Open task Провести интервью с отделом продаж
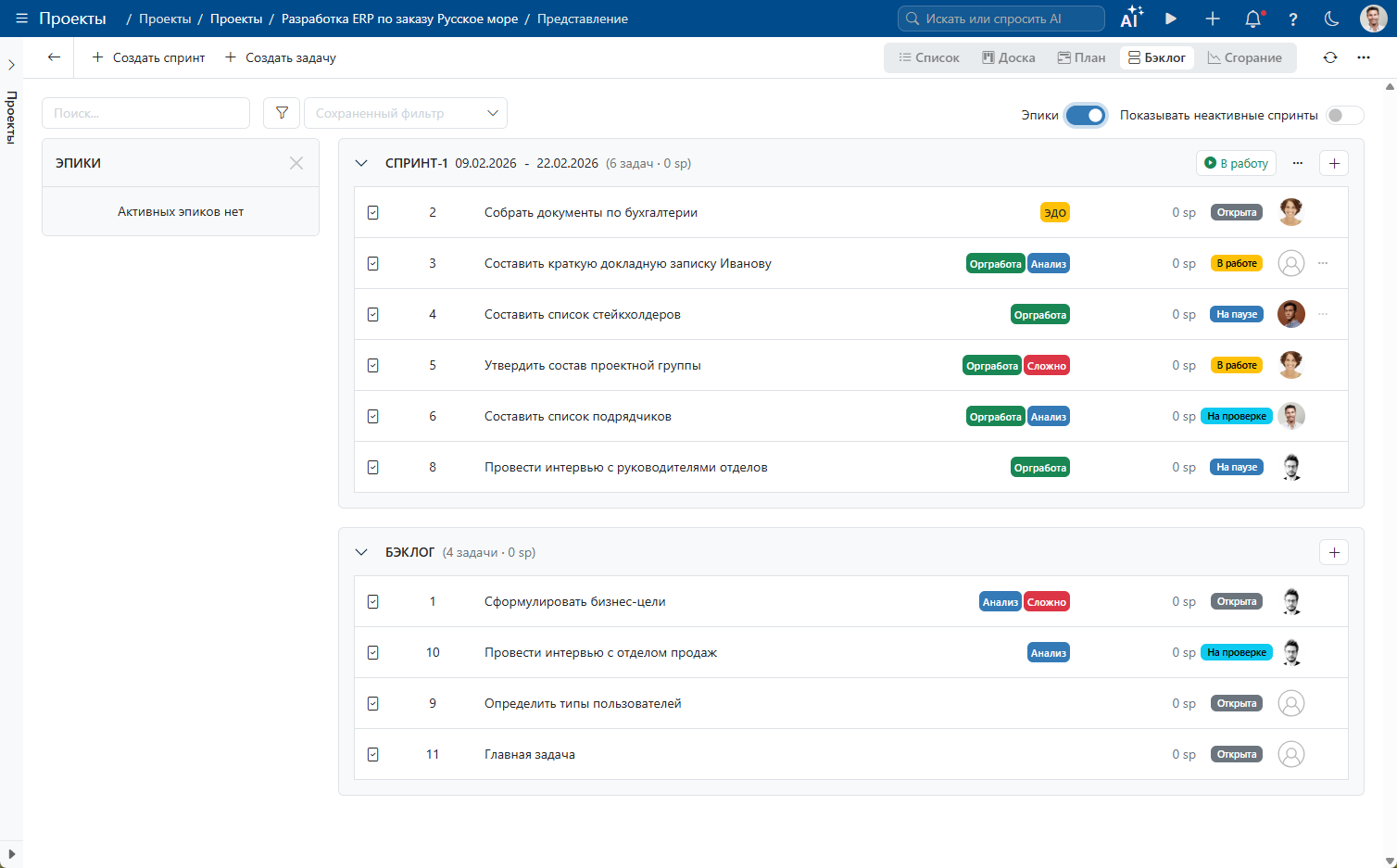Viewport: 1397px width, 868px height. (600, 652)
